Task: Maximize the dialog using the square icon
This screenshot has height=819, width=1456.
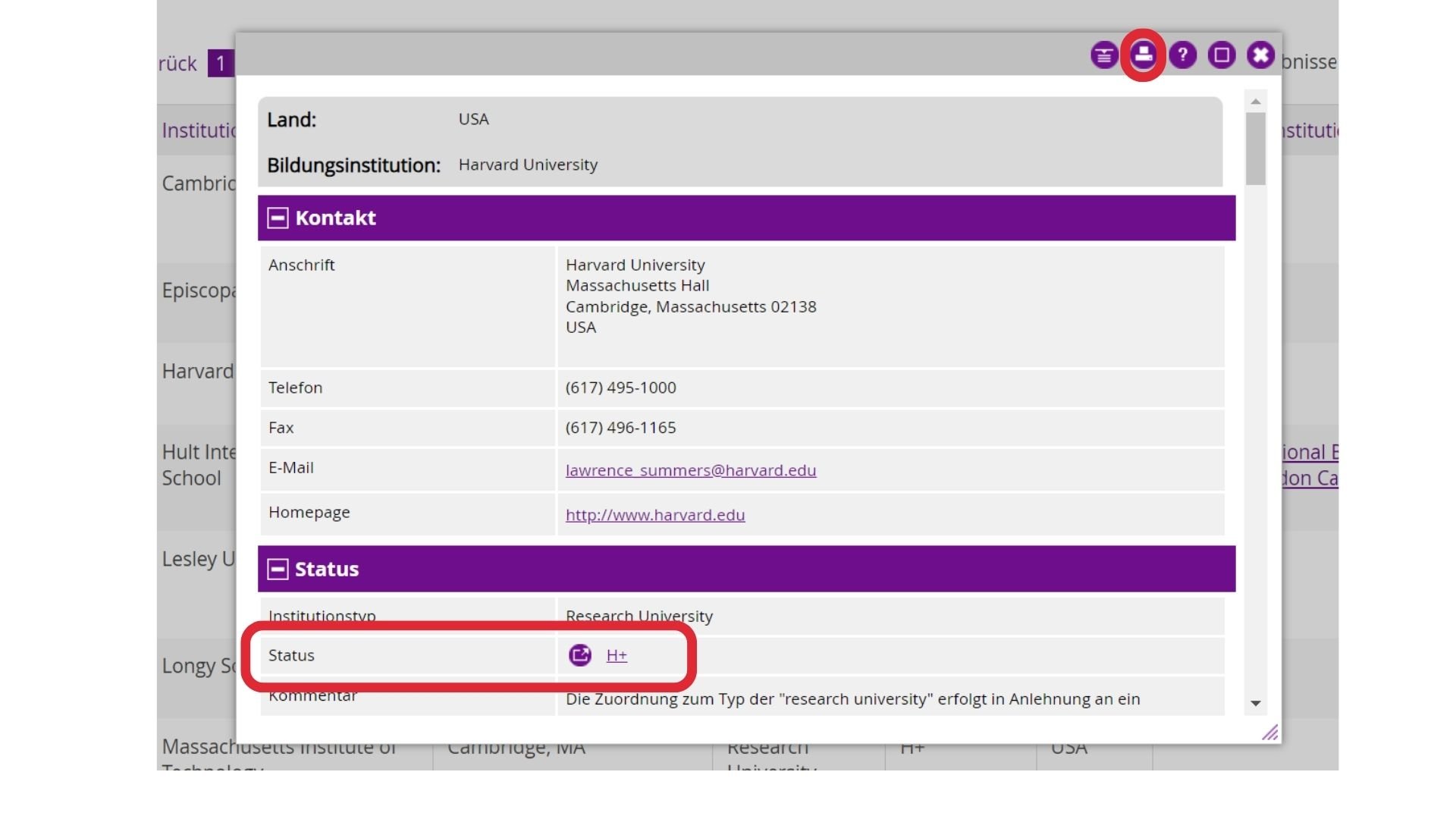Action: coord(1221,55)
